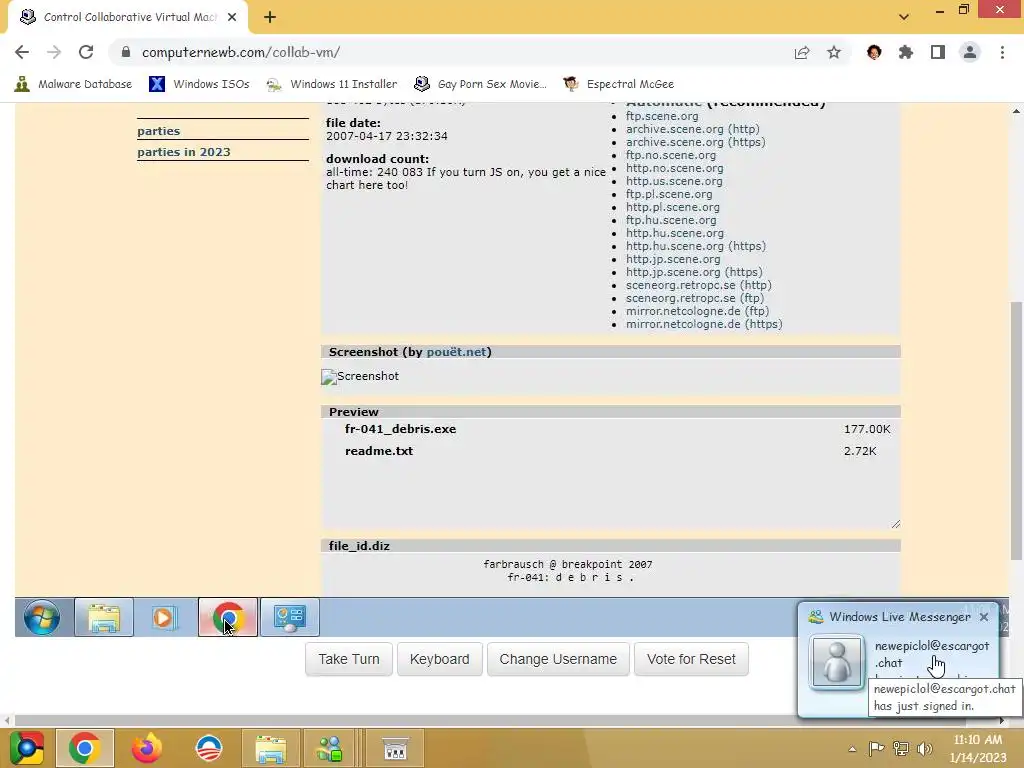Click the Vote for Reset button
This screenshot has height=768, width=1024.
[691, 659]
